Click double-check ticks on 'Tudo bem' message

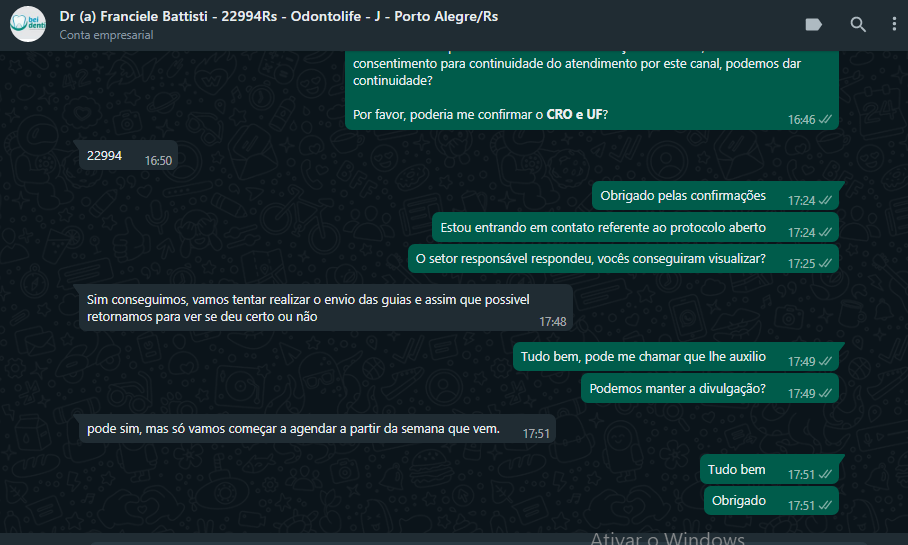pyautogui.click(x=825, y=474)
